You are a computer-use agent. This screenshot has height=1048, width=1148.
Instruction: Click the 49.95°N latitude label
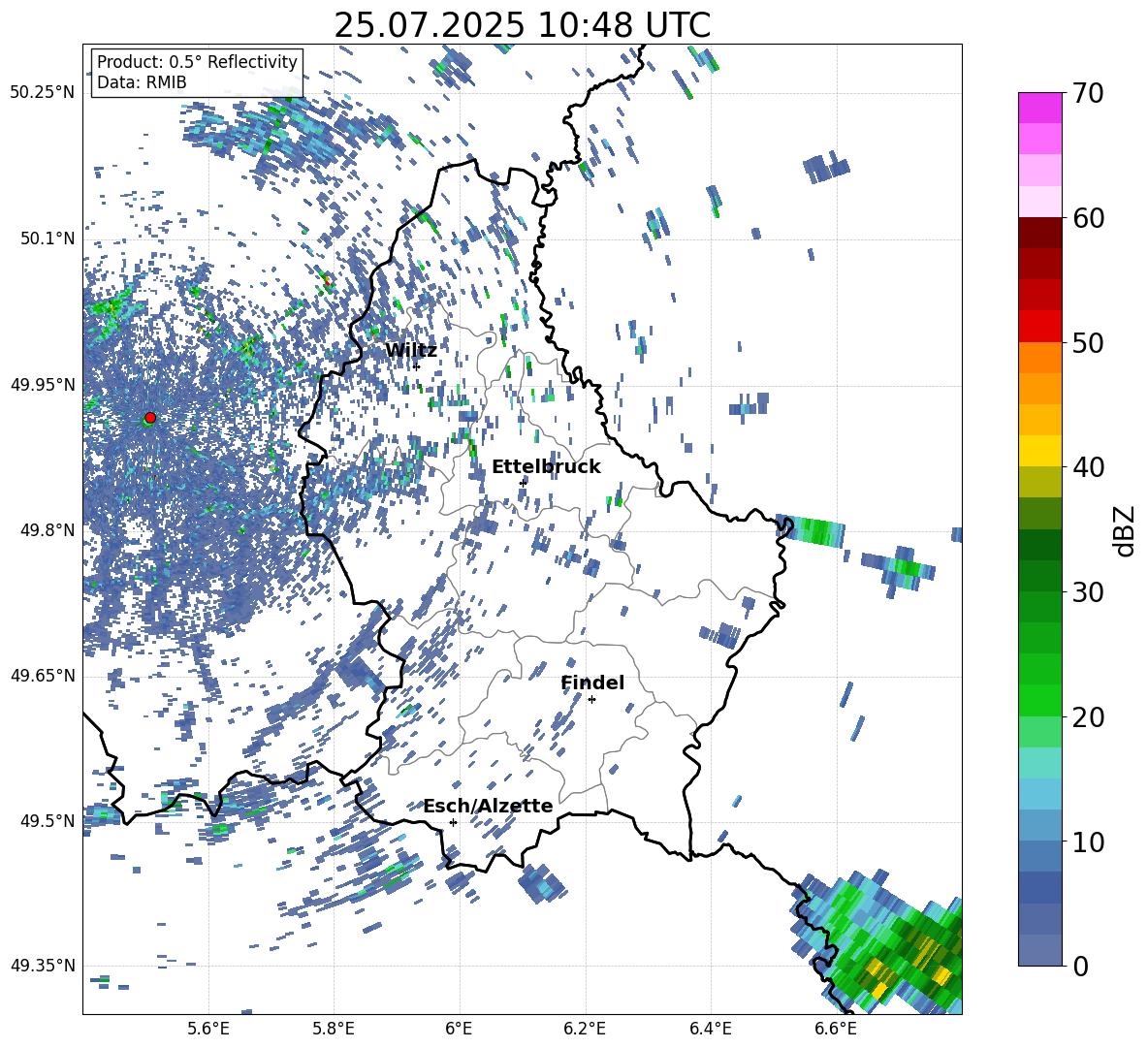(43, 385)
